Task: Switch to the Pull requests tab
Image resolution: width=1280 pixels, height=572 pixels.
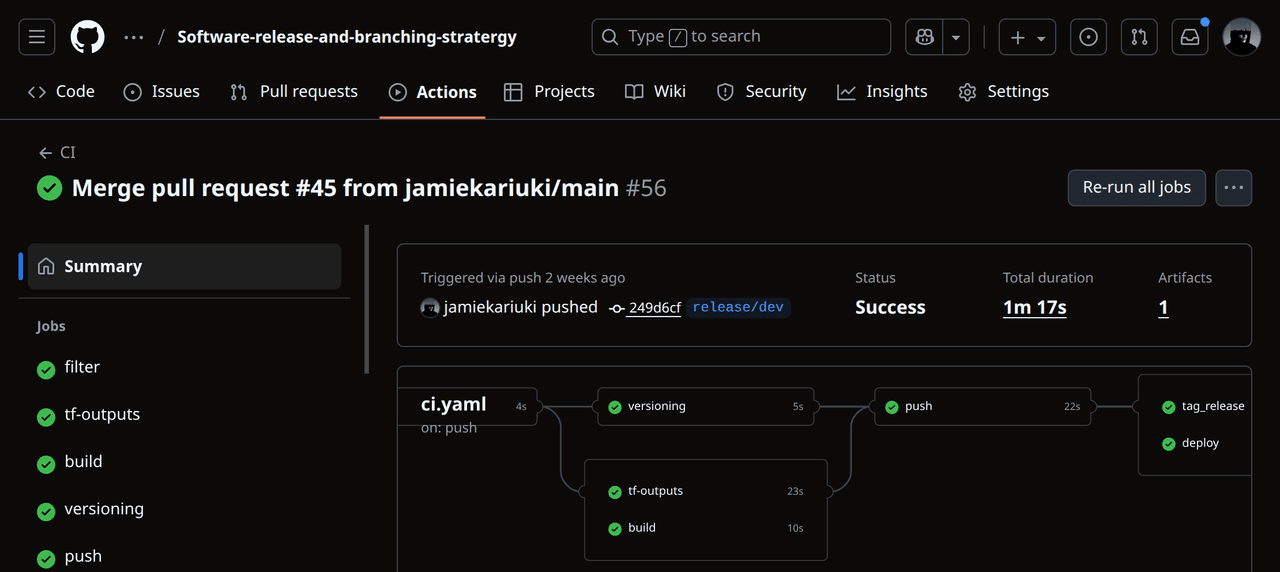Action: (294, 91)
